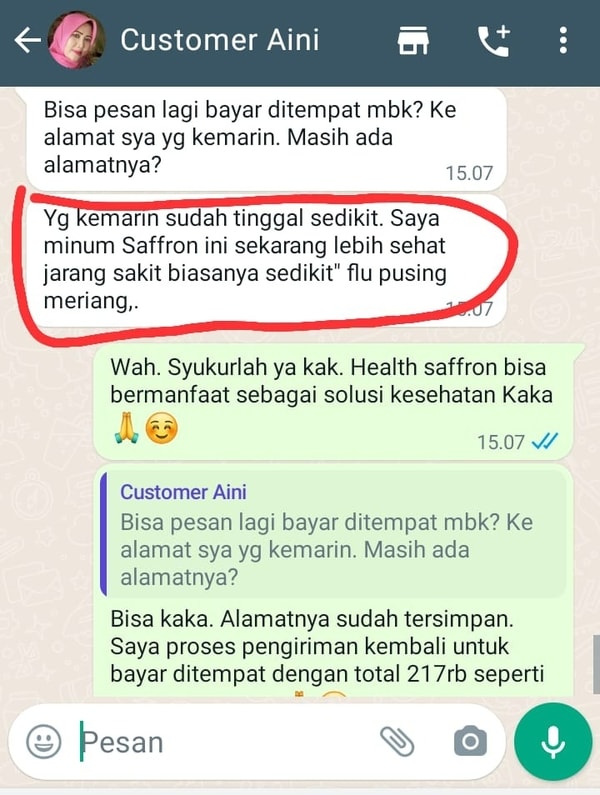Select the 'Bisa kaka. Alamatnya sudah tersimpan' message
The height and width of the screenshot is (795, 600).
[x=333, y=646]
